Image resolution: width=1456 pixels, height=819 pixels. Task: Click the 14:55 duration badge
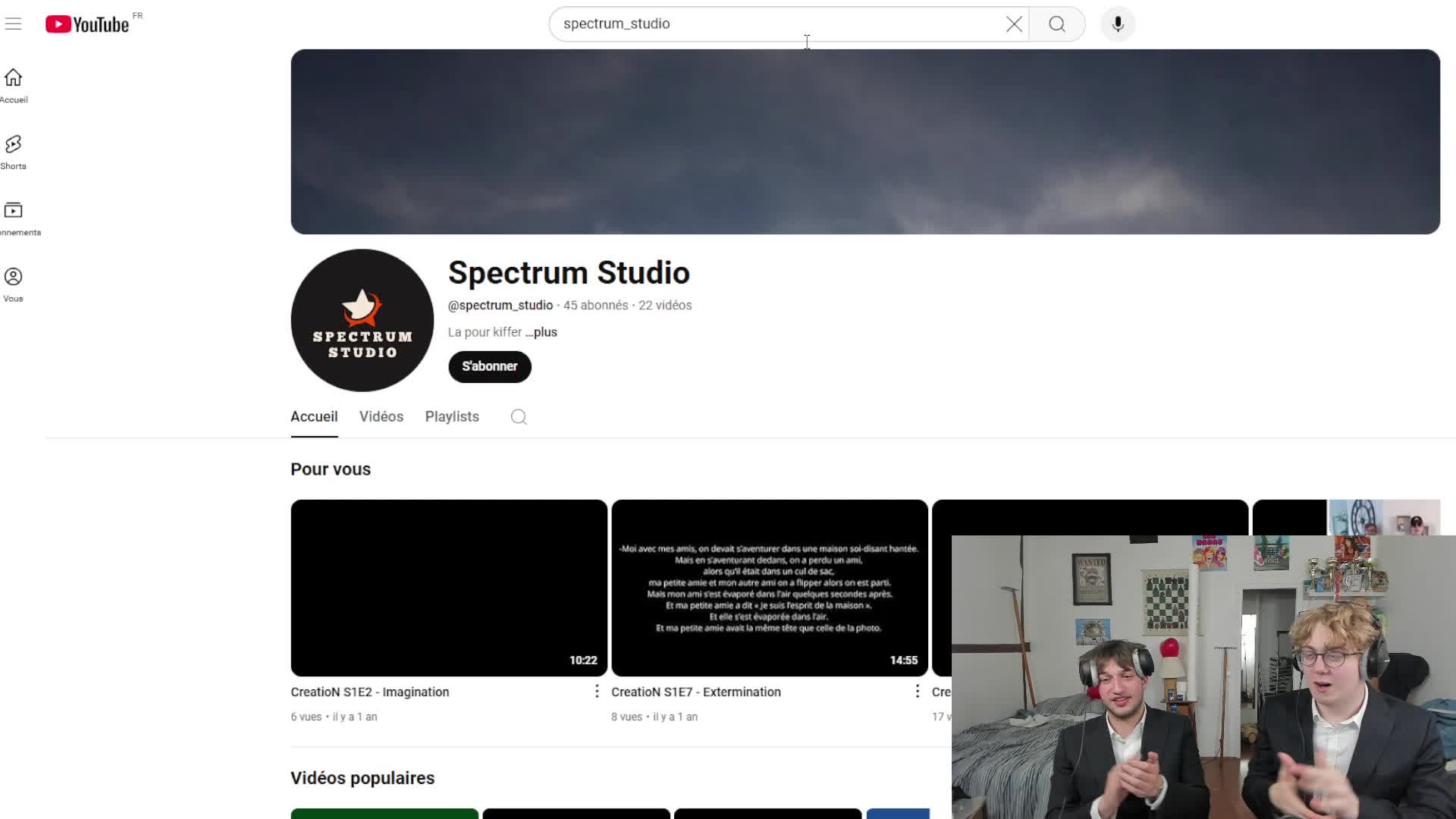(904, 661)
